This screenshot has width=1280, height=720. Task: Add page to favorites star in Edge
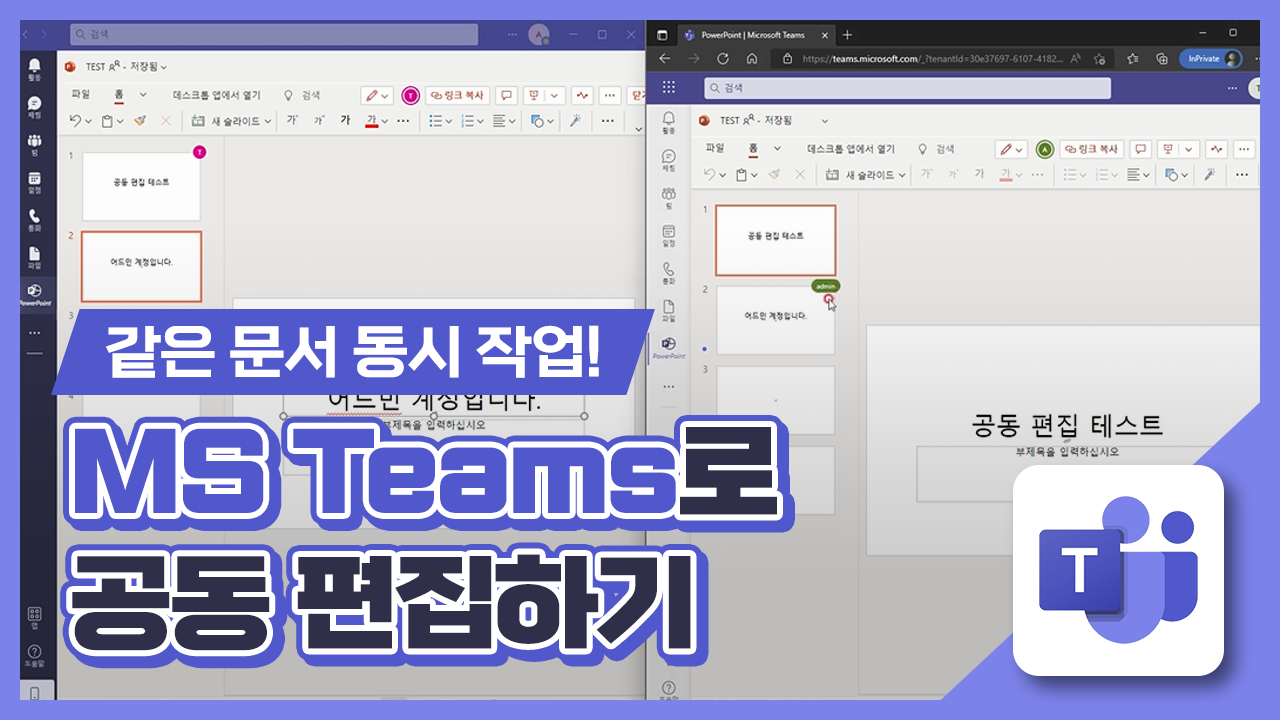[x=1101, y=59]
